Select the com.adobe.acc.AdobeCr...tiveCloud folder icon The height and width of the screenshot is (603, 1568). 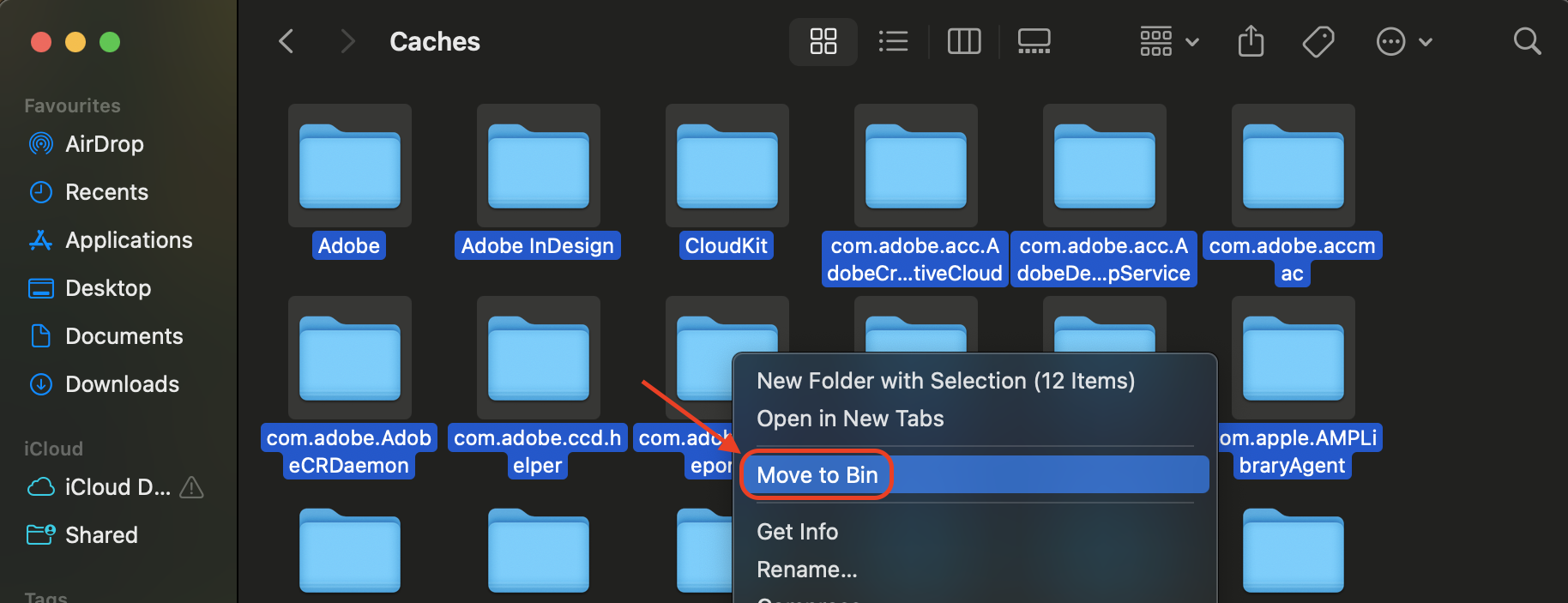coord(916,166)
